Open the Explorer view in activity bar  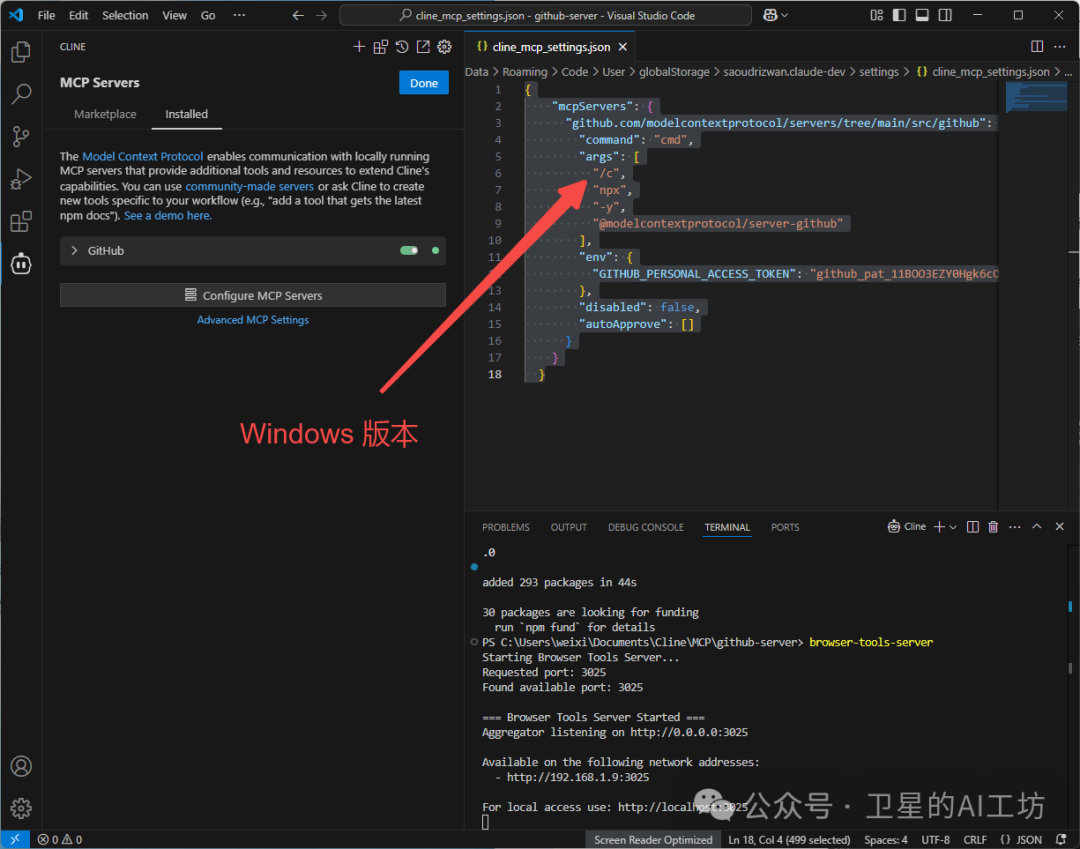[21, 52]
